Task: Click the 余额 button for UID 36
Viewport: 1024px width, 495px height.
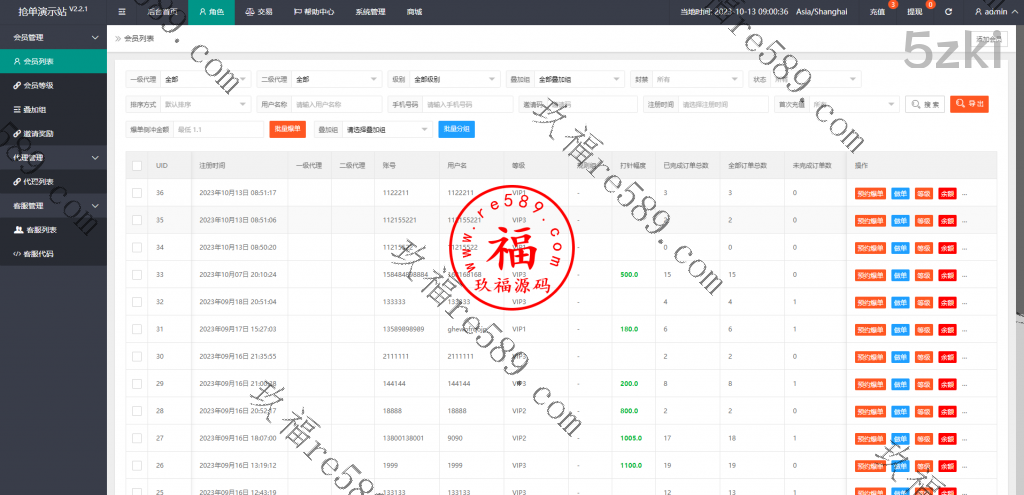Action: point(947,193)
